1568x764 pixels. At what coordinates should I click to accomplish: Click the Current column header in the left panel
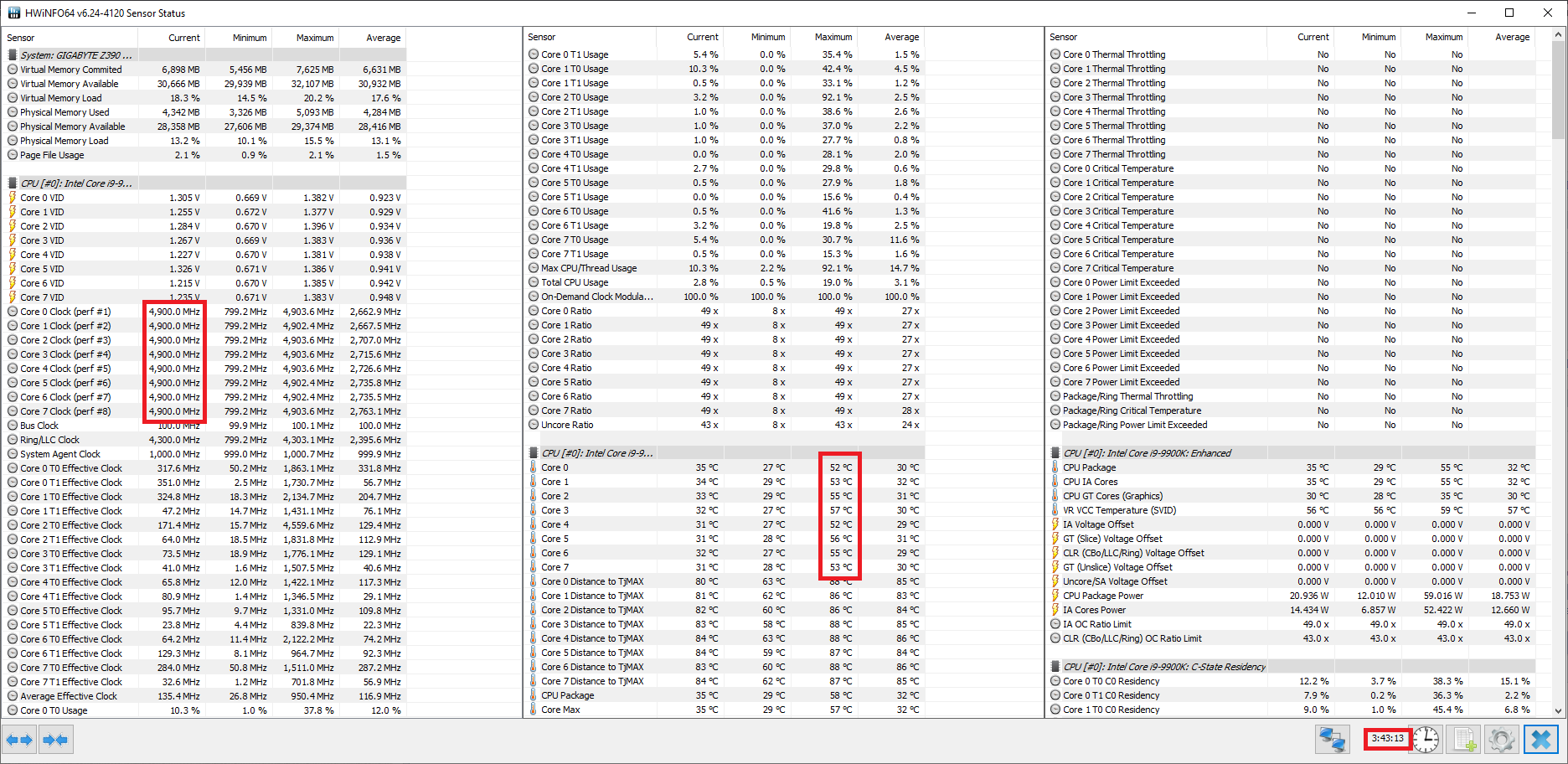[172, 38]
